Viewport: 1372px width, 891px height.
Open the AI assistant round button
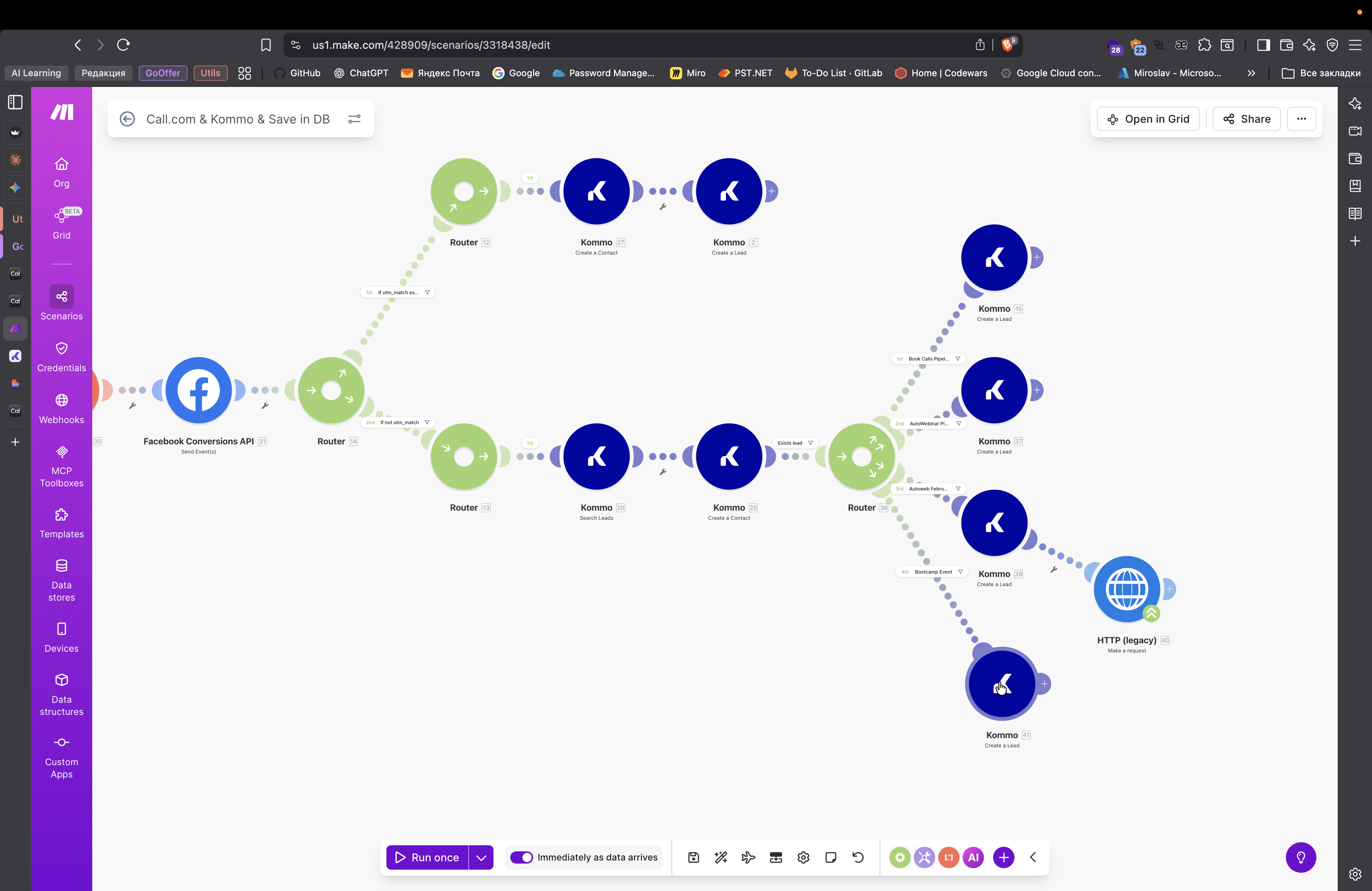973,857
